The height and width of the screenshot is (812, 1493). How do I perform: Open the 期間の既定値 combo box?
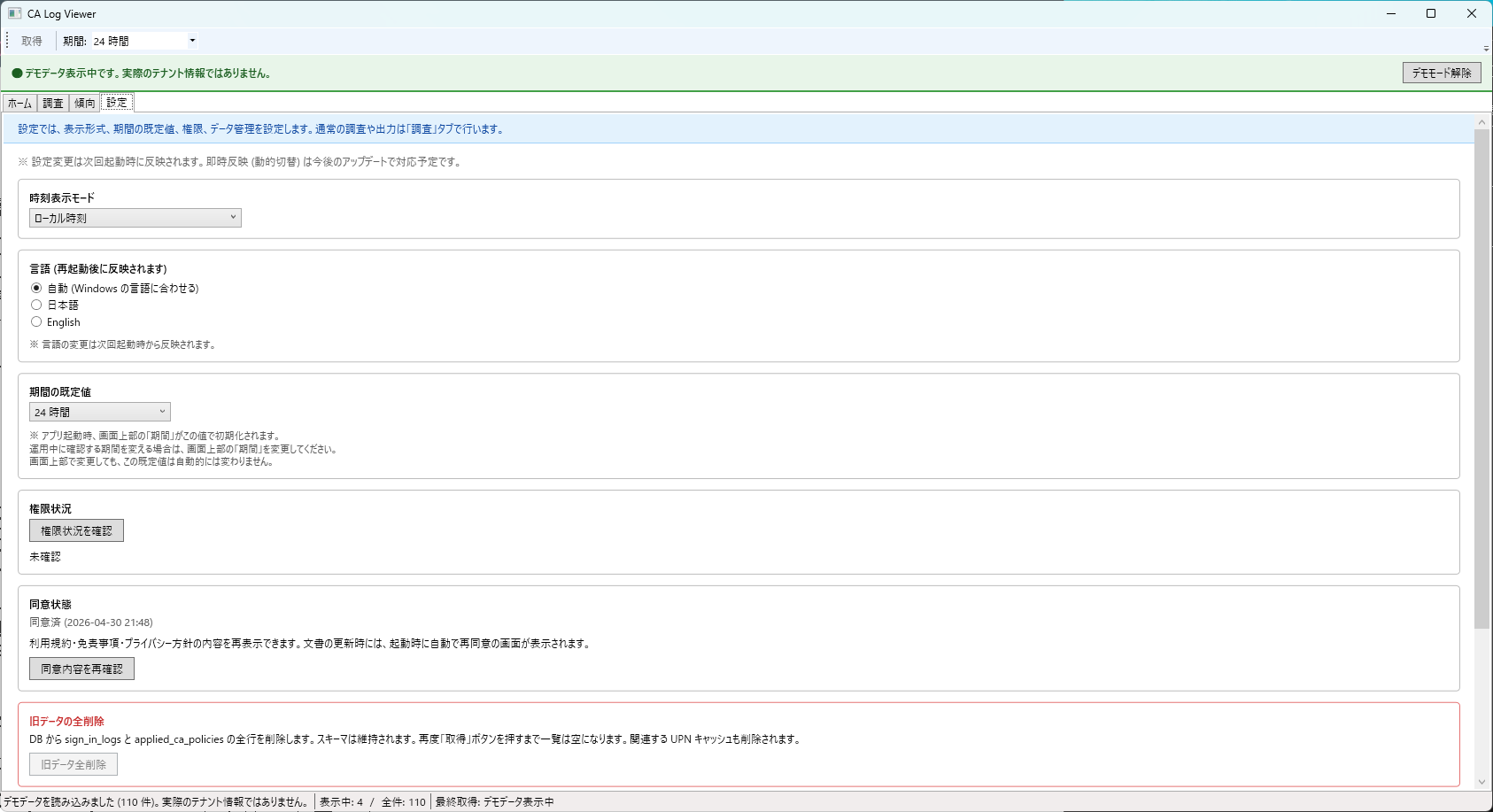pyautogui.click(x=100, y=412)
